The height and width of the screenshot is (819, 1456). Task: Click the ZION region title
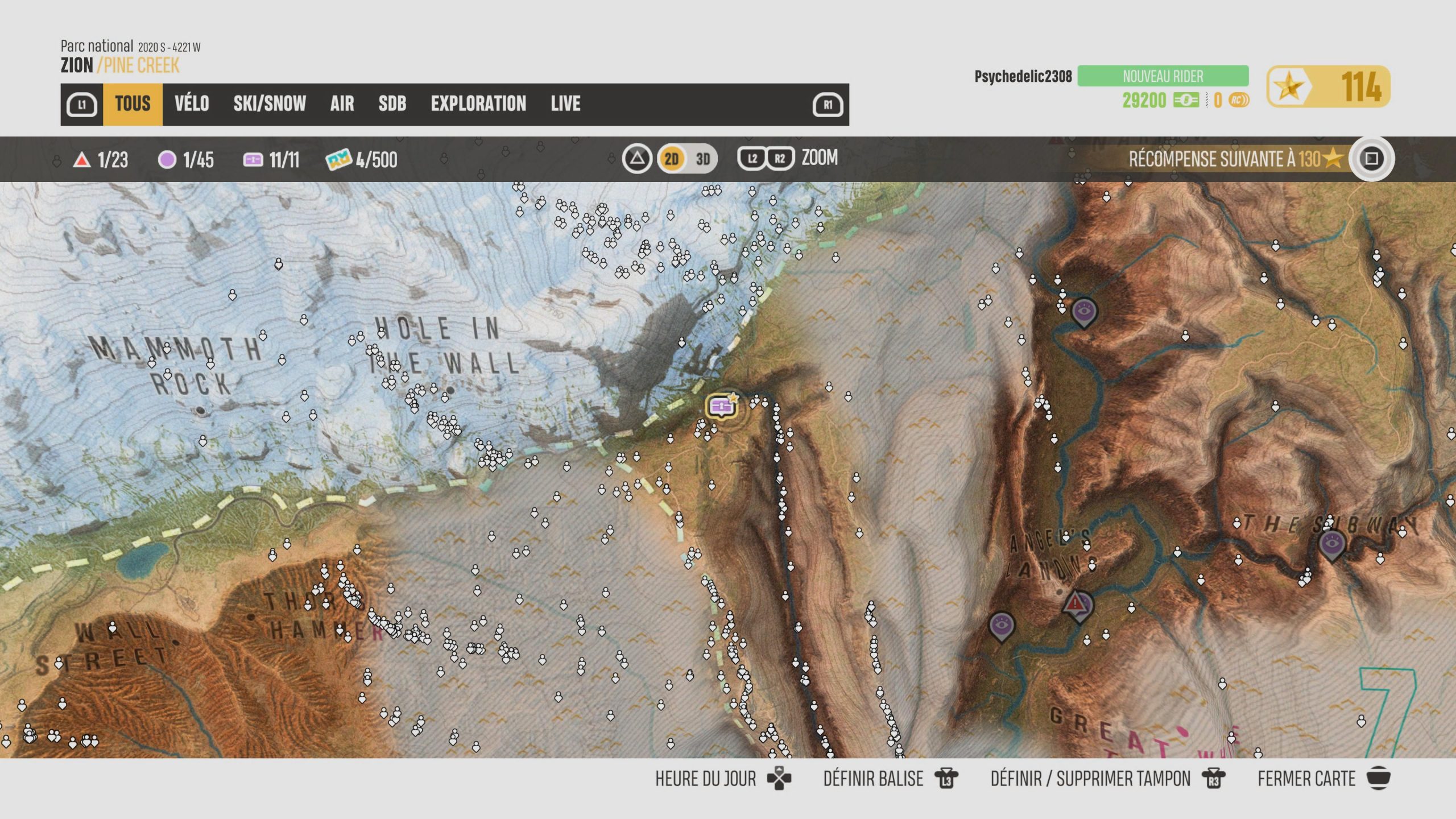77,66
